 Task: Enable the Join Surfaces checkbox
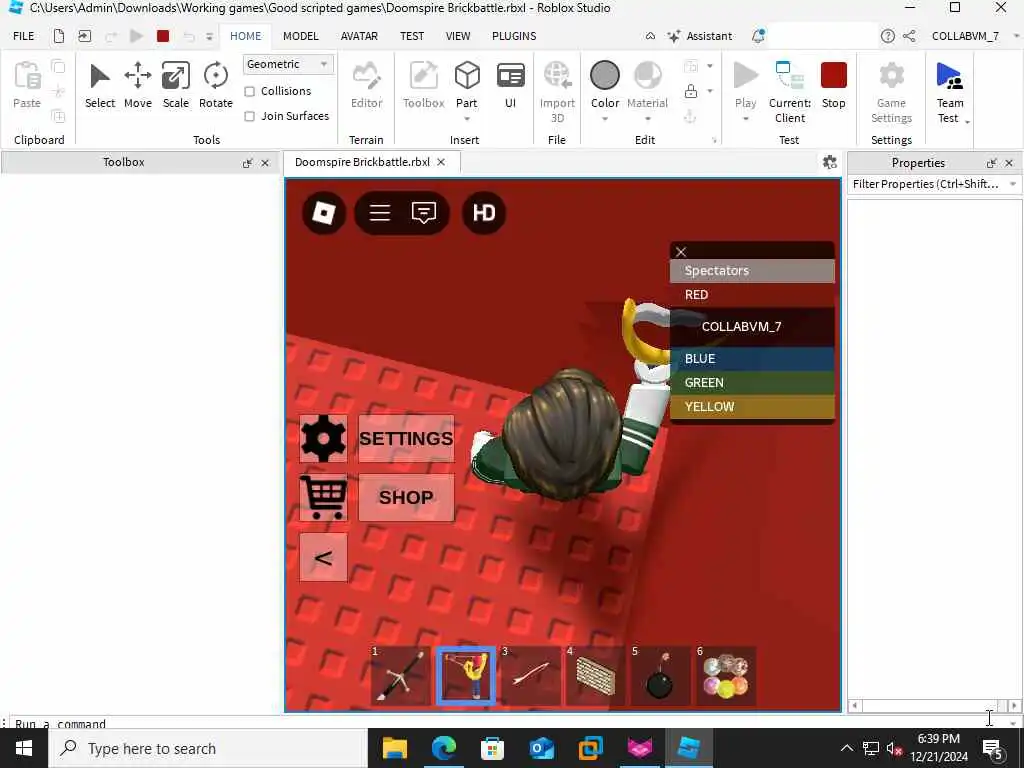pyautogui.click(x=249, y=116)
